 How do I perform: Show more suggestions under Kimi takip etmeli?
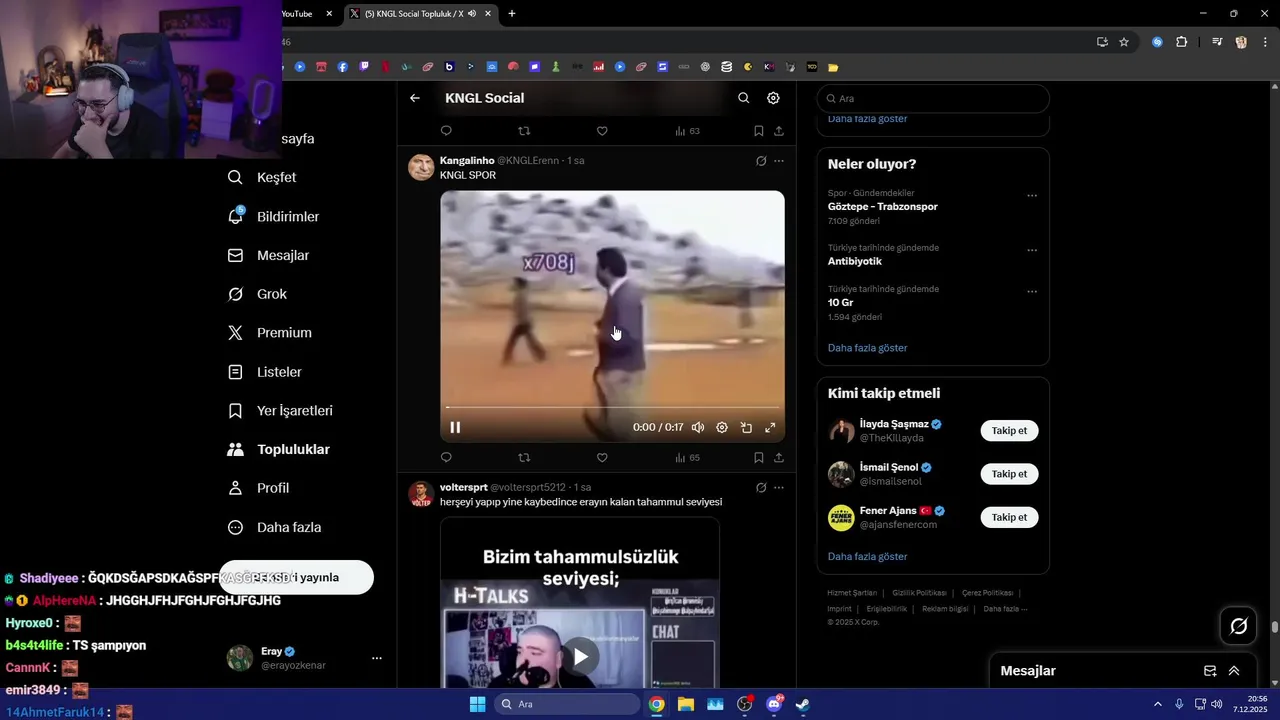(868, 556)
